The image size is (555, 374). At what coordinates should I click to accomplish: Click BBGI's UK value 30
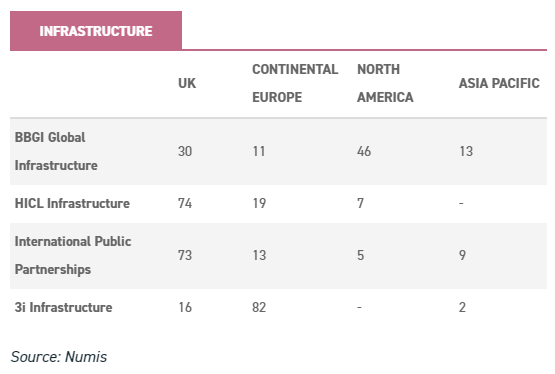coord(185,151)
